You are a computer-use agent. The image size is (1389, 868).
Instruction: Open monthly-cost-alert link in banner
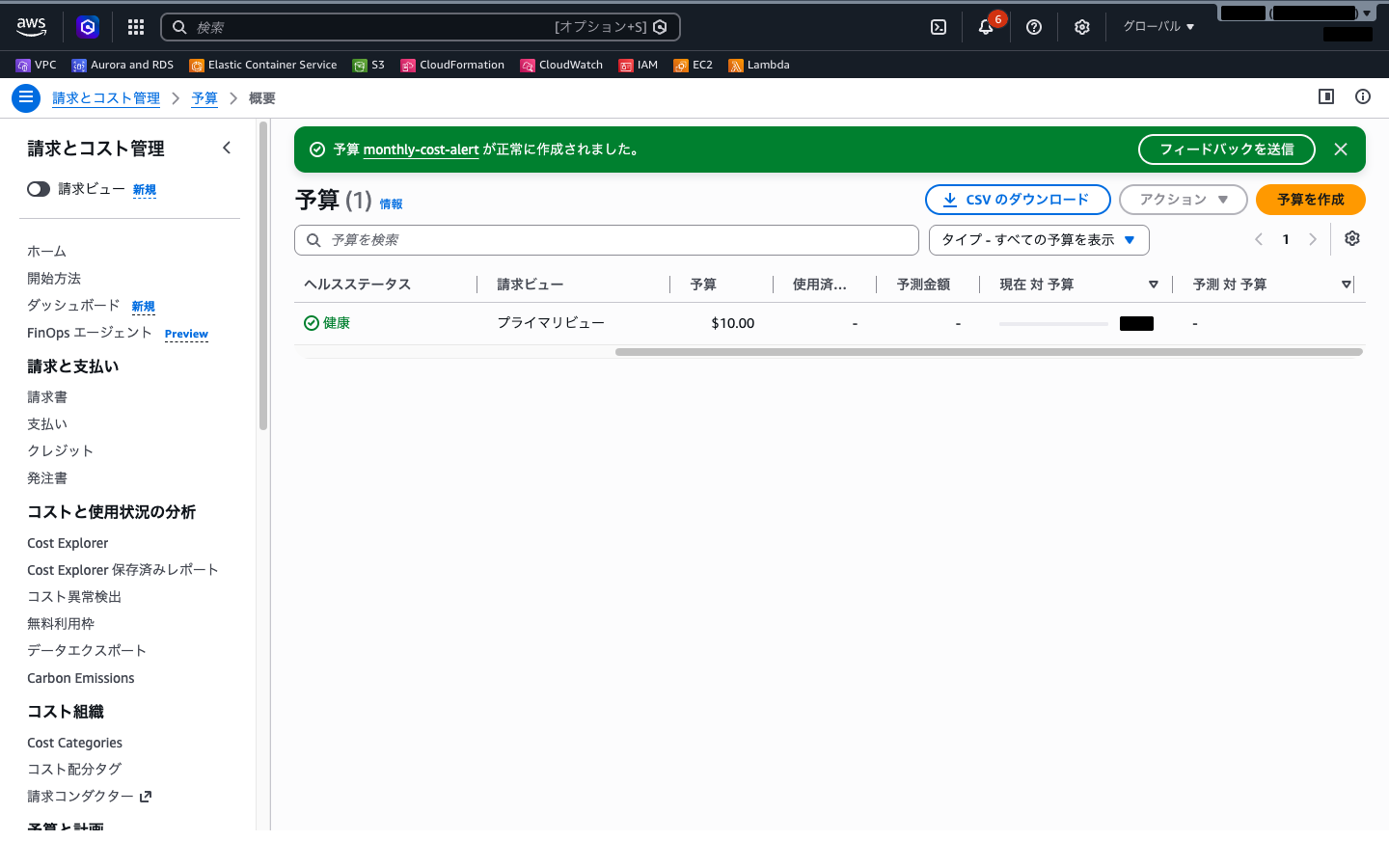pos(421,149)
